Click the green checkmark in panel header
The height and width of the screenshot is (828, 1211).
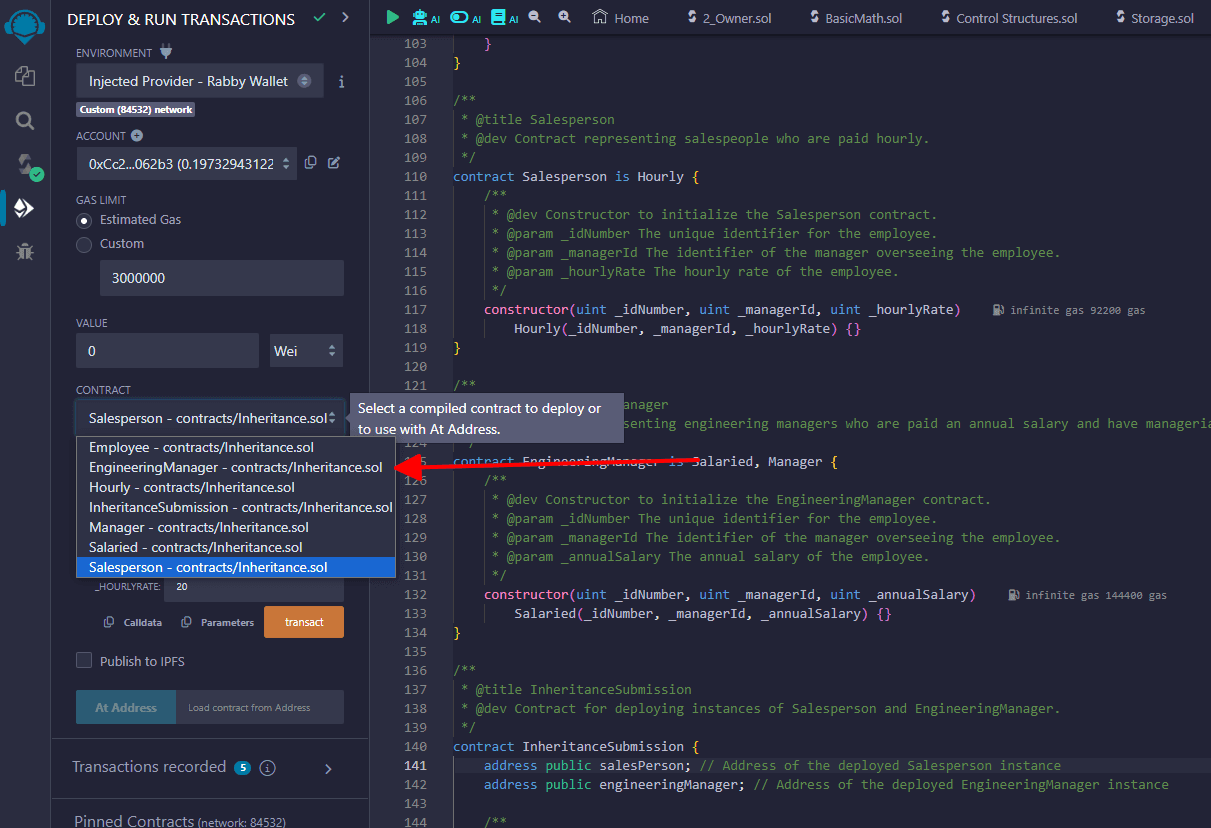click(319, 17)
